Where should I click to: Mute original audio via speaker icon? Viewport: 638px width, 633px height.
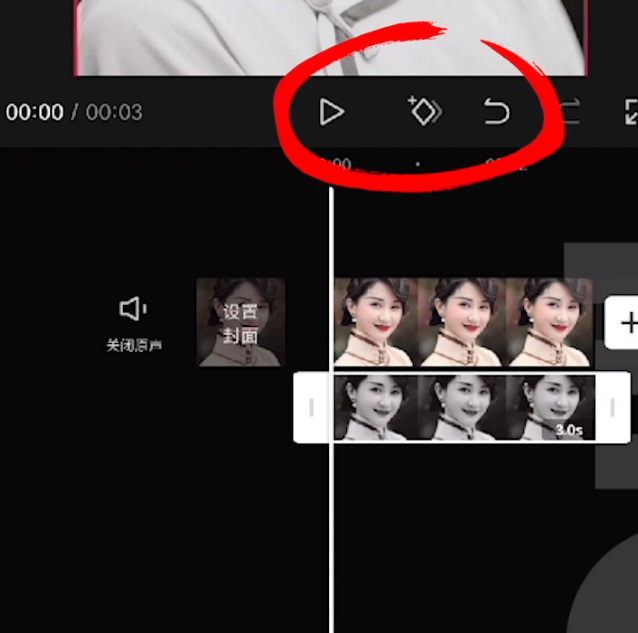click(x=133, y=309)
